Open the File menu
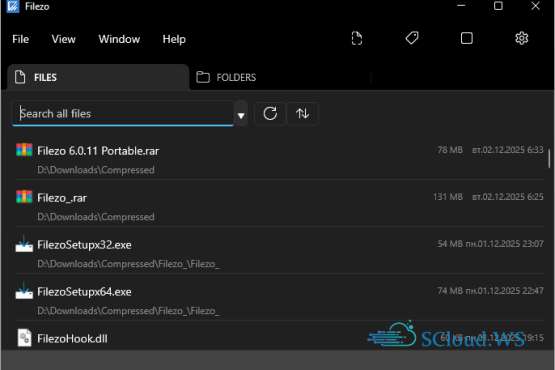The width and height of the screenshot is (555, 370). 21,39
